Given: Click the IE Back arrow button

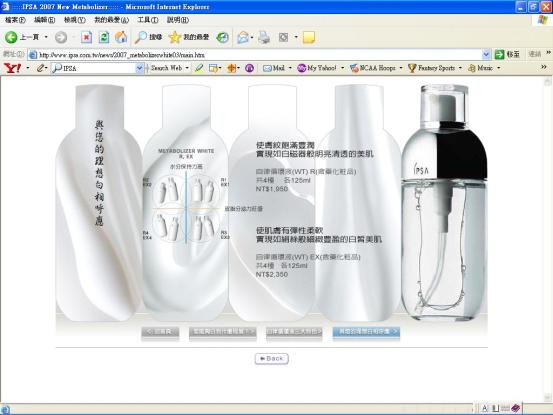Looking at the screenshot, I should coord(11,37).
